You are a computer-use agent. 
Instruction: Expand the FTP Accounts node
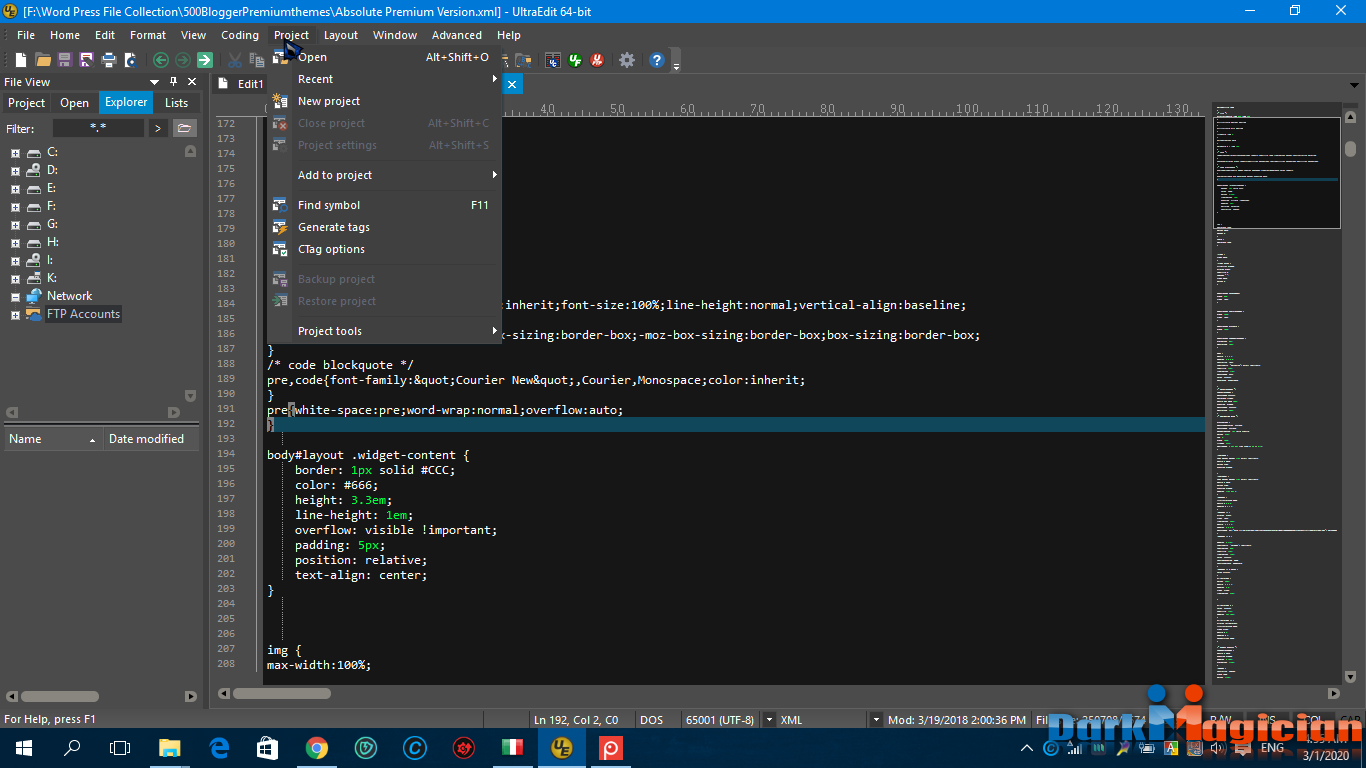tap(15, 314)
